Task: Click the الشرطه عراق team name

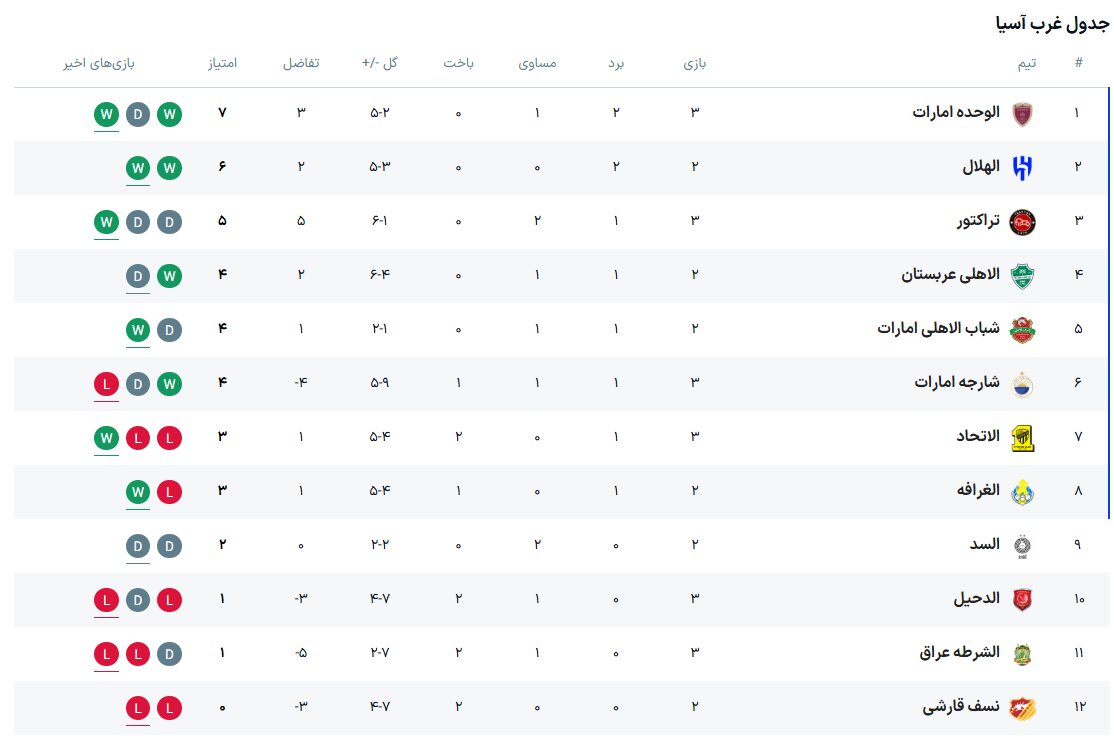Action: (x=959, y=653)
